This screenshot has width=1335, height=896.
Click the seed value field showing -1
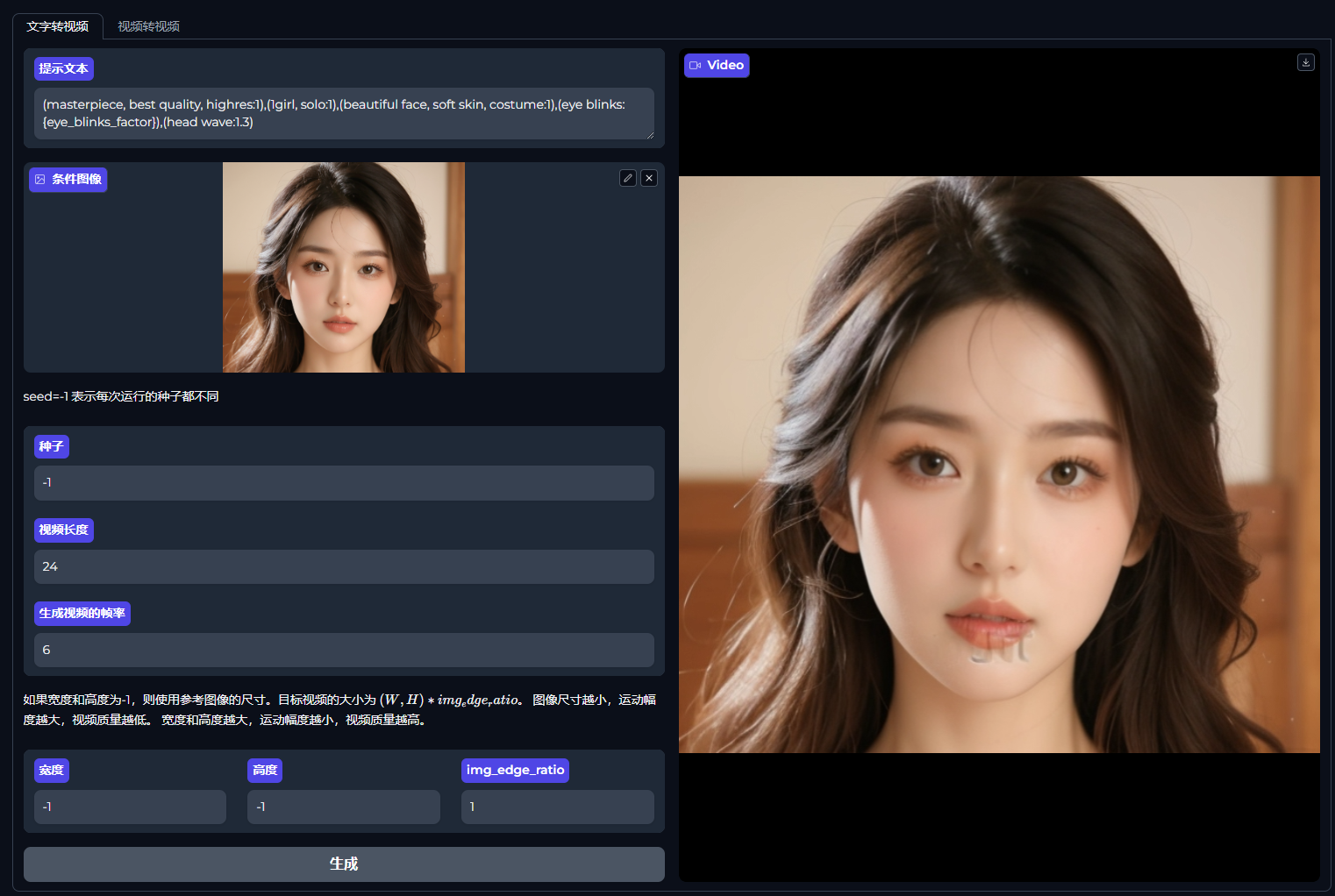coord(343,482)
